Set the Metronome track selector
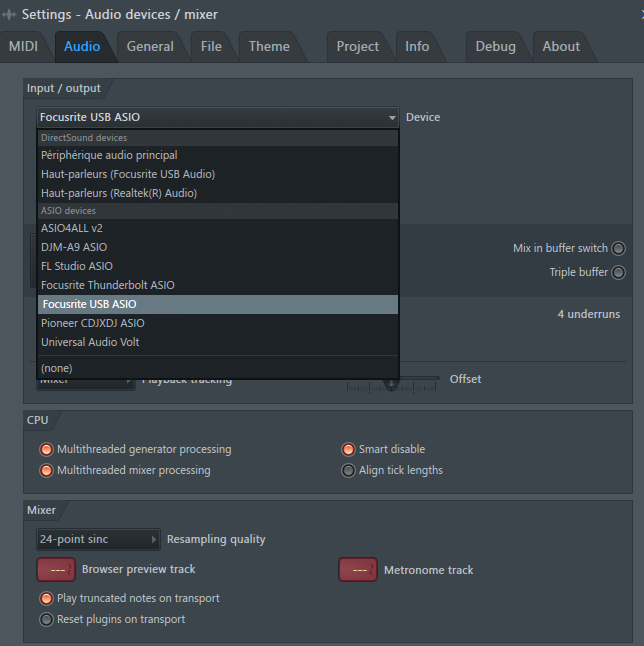 (x=358, y=570)
